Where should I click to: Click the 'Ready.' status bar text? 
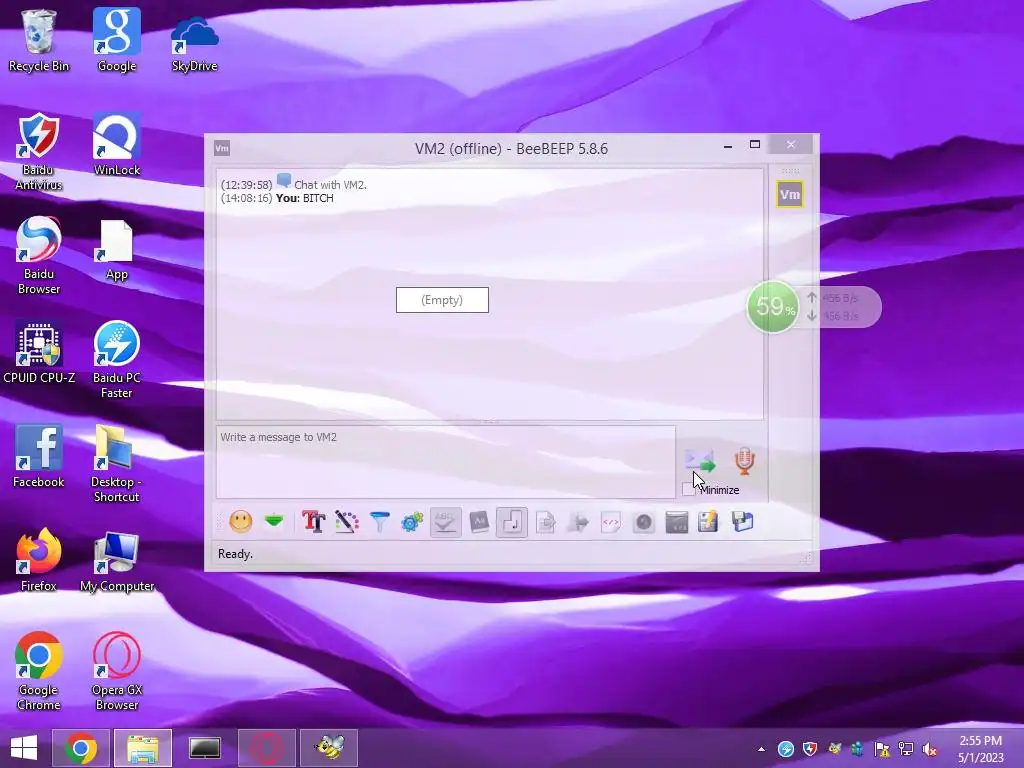235,554
